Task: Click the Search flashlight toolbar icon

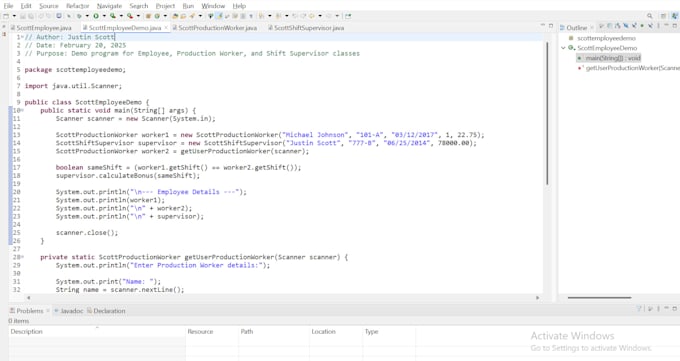Action: point(192,16)
